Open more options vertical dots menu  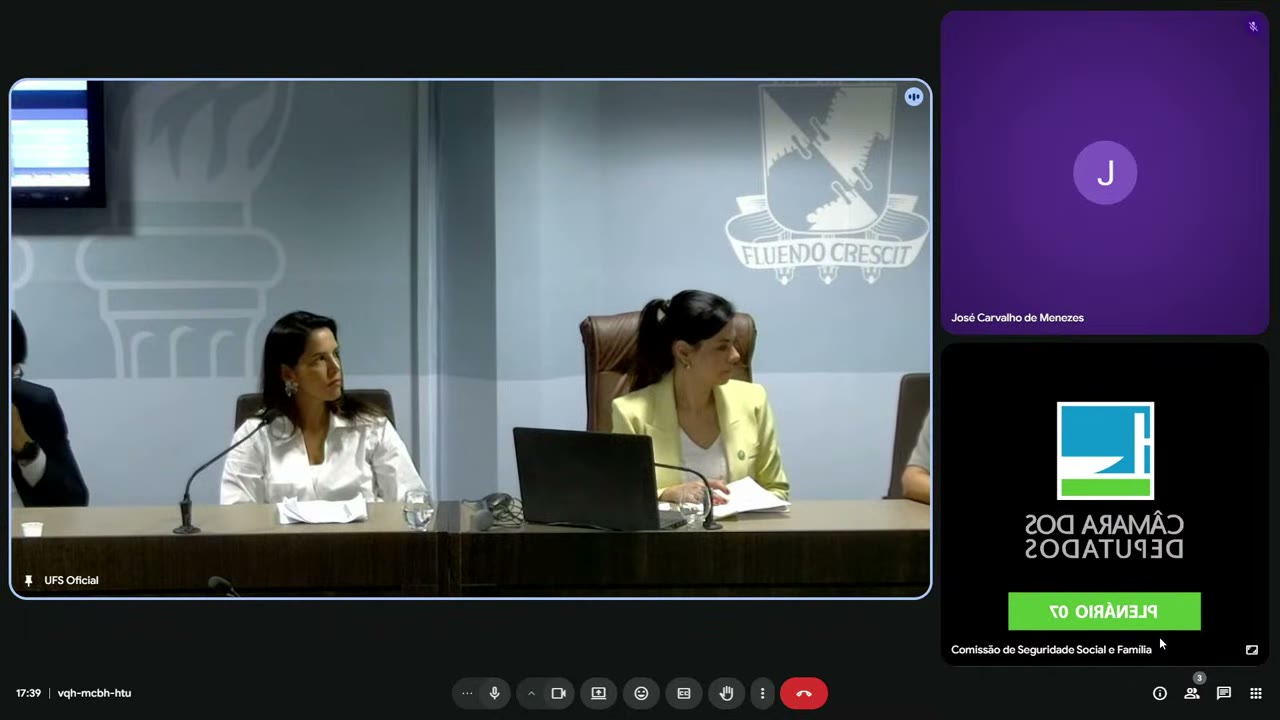[x=762, y=693]
